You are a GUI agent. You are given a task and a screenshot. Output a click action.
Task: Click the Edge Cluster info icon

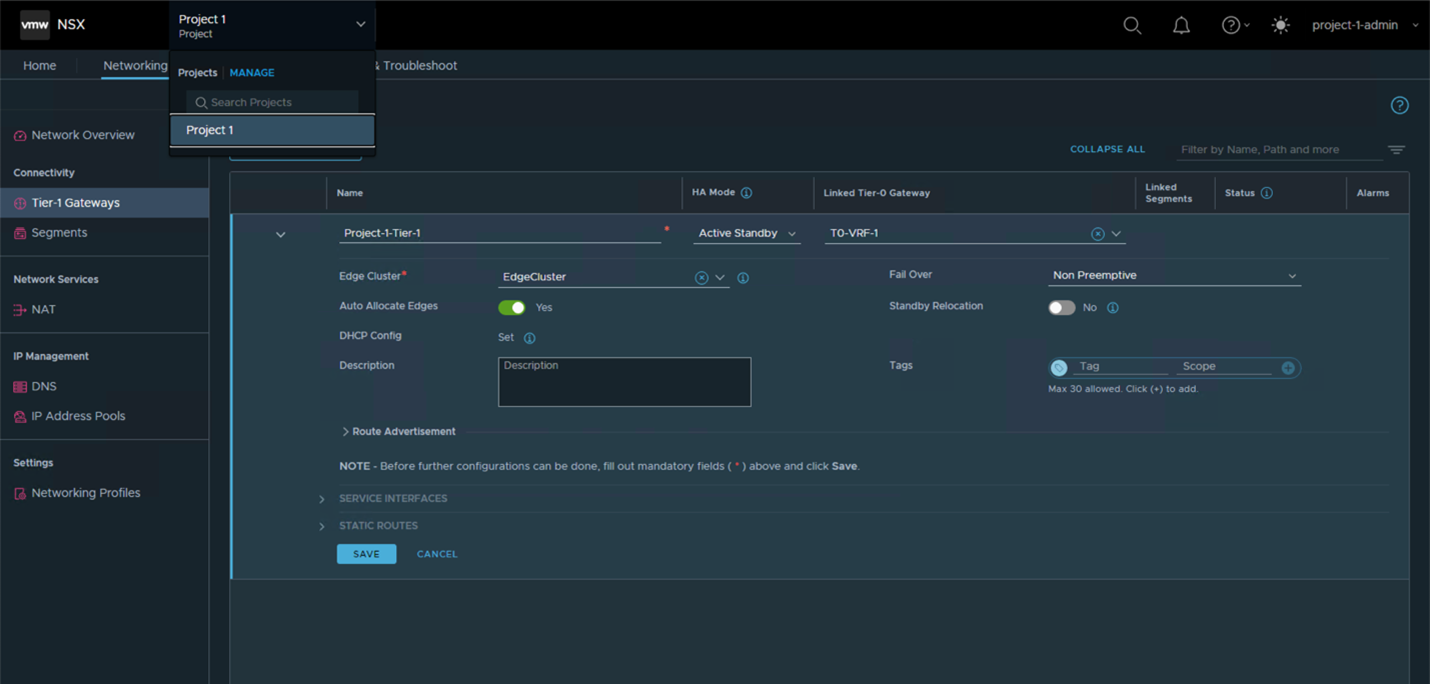click(743, 277)
